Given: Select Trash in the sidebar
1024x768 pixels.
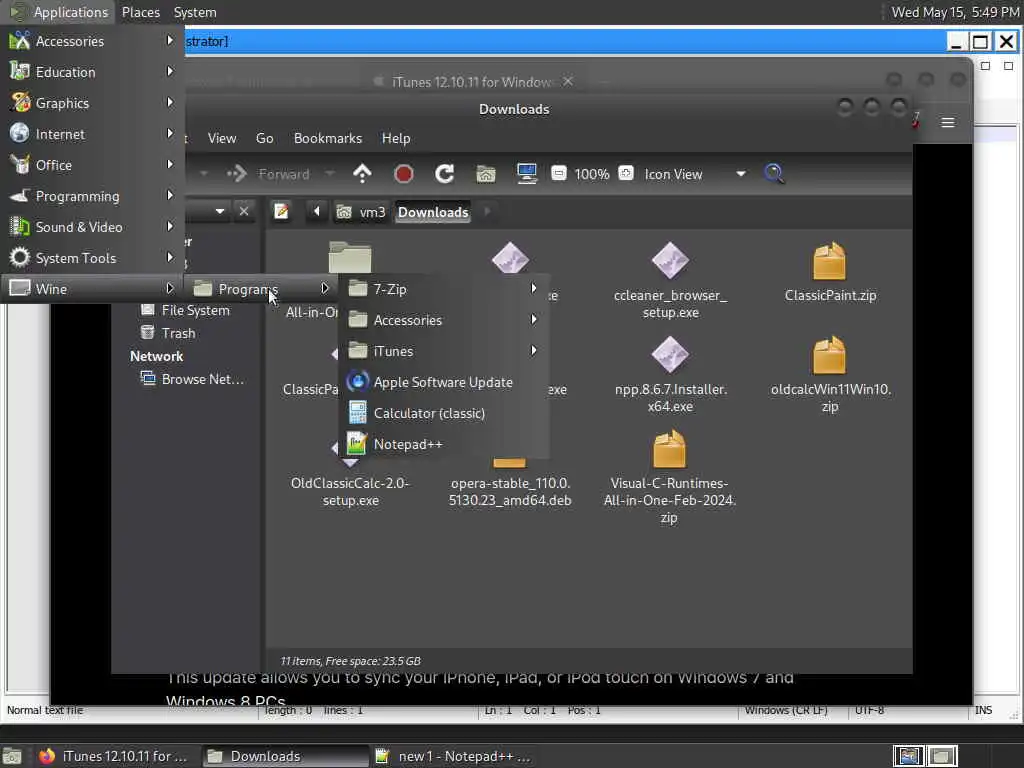Looking at the screenshot, I should click(x=168, y=333).
